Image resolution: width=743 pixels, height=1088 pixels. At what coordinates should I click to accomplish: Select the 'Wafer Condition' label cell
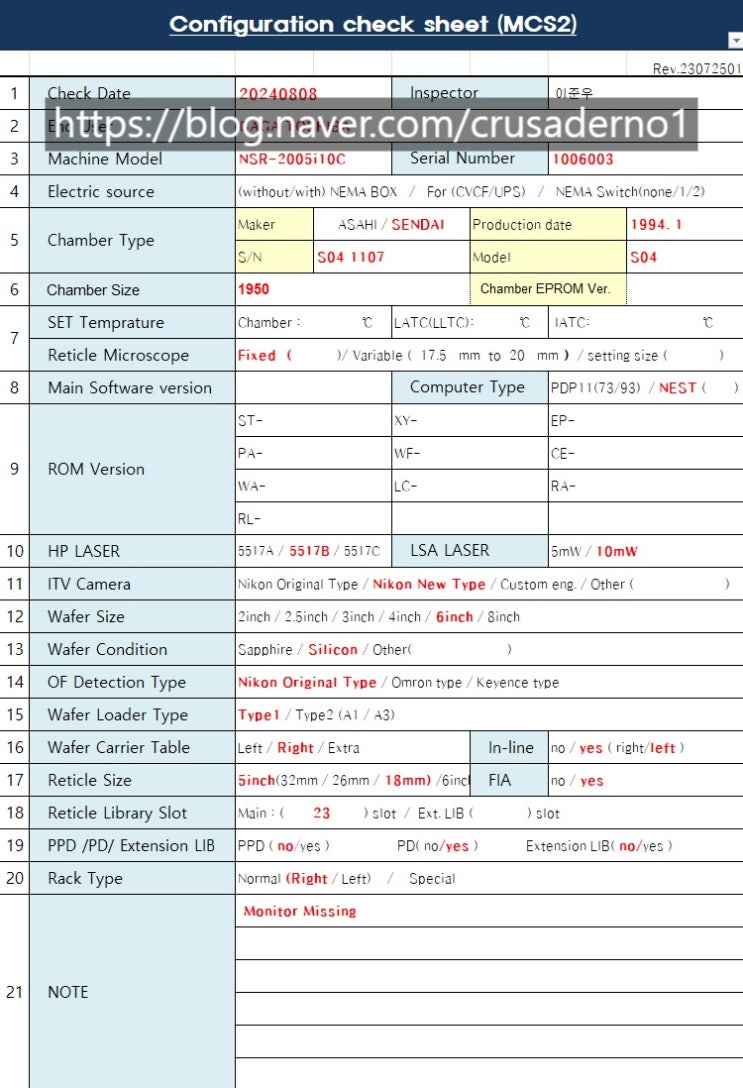132,649
